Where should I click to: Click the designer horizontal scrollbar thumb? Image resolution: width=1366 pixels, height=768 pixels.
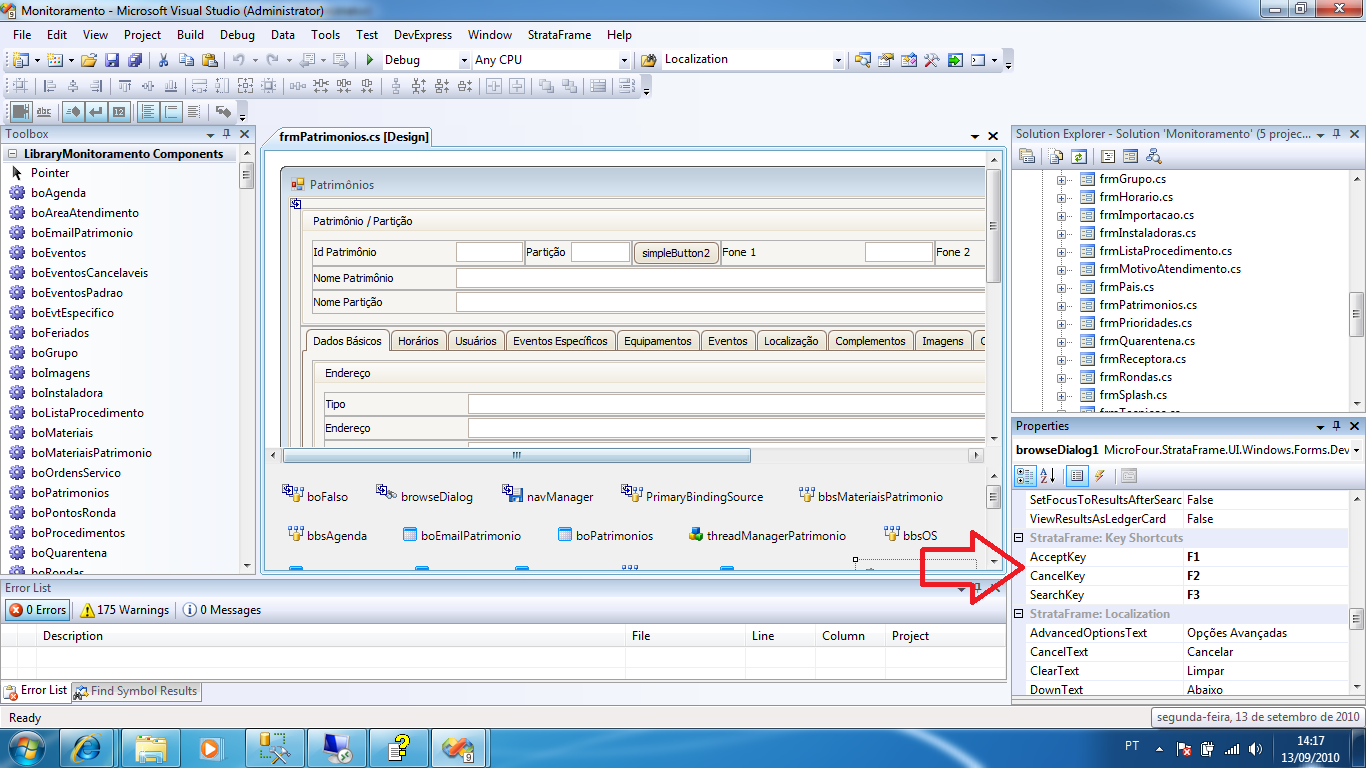pyautogui.click(x=516, y=456)
